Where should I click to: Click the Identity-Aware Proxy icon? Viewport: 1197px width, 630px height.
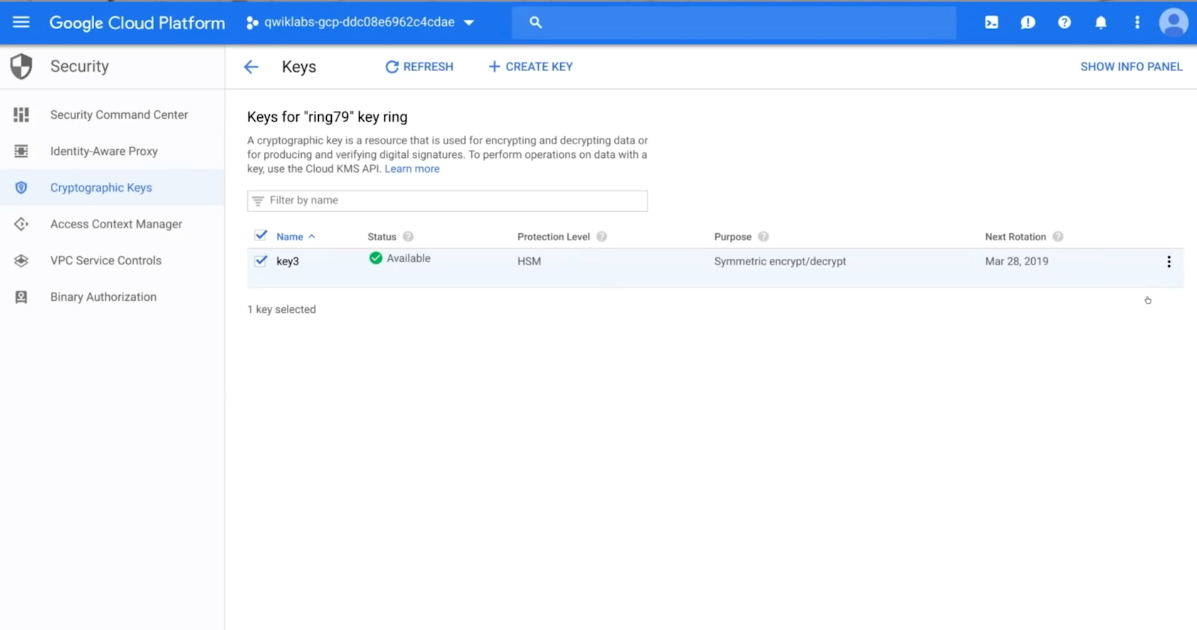click(21, 151)
